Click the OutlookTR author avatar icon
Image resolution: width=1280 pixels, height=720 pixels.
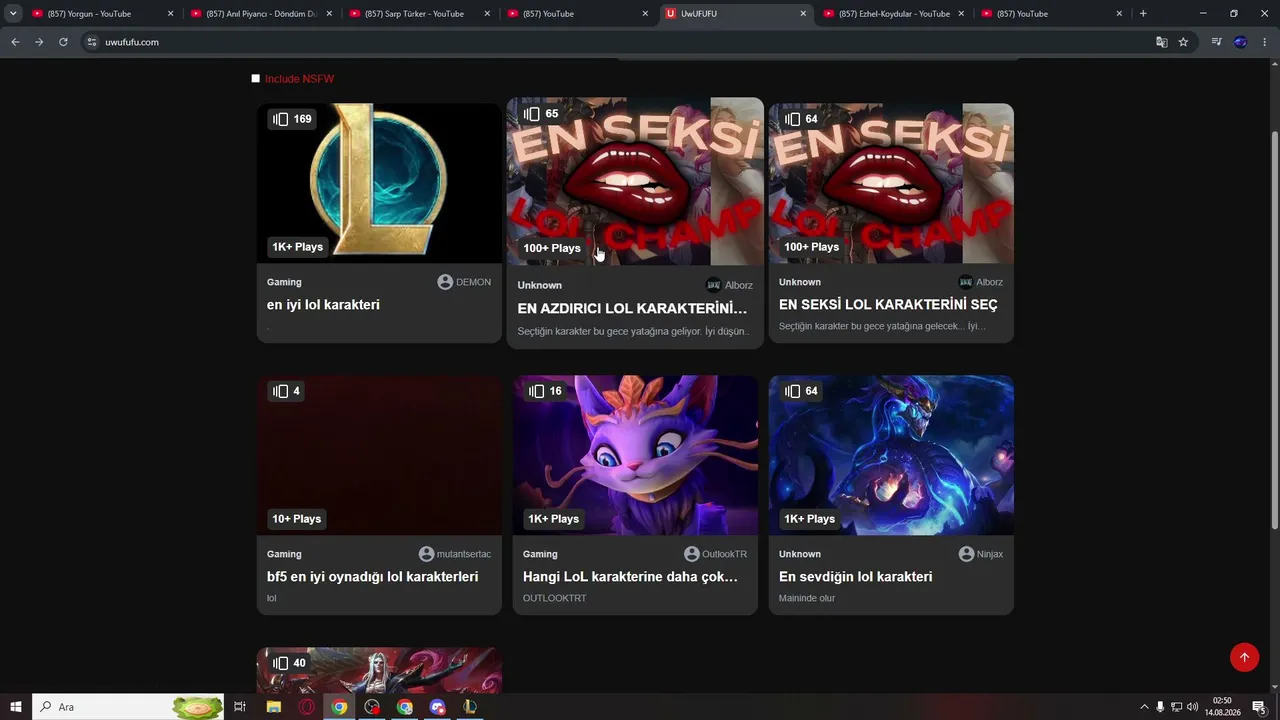click(x=692, y=554)
